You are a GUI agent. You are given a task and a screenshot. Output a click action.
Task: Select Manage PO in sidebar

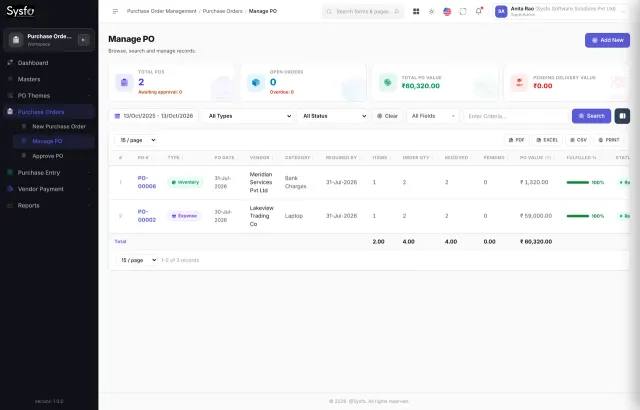pos(54,141)
